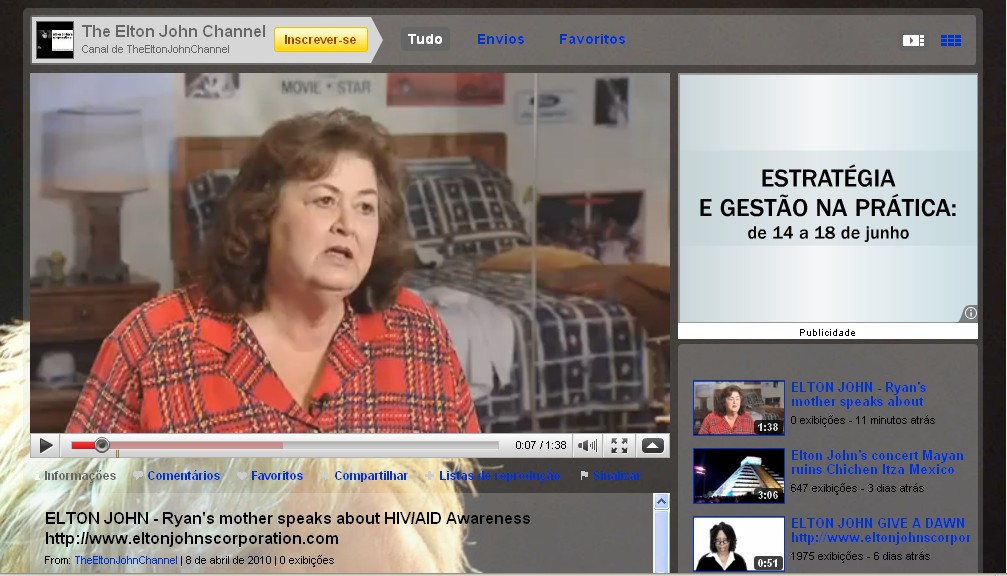
Task: Click the 647 exibições - 3 dias atrás text
Action: (857, 488)
